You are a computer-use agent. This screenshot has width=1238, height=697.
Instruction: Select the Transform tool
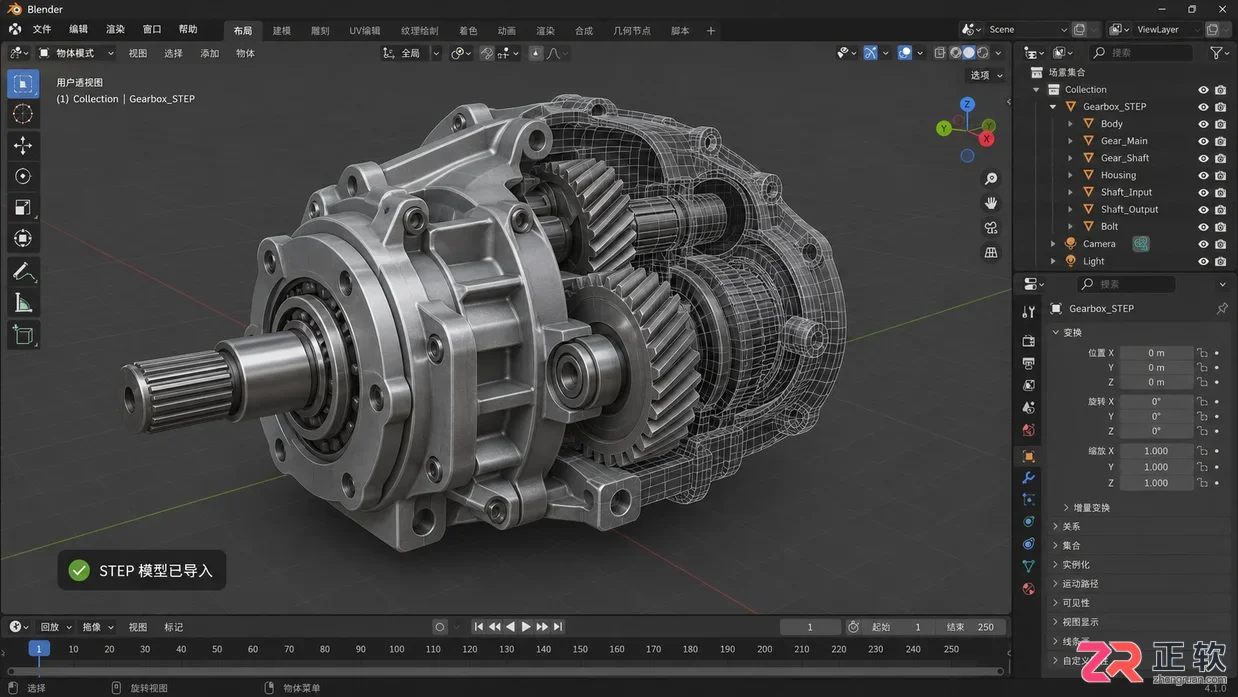(x=23, y=239)
